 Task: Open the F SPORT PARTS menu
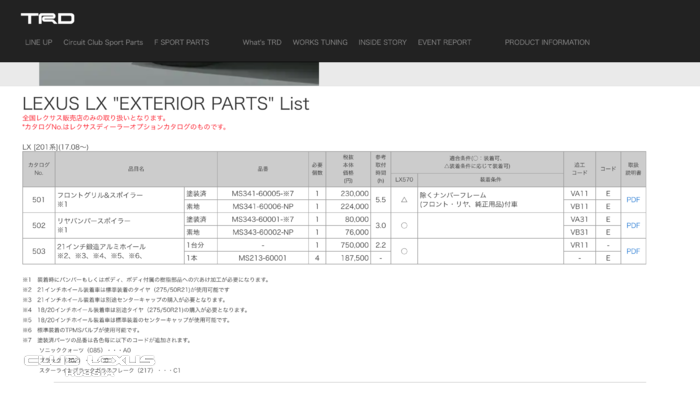click(x=181, y=43)
